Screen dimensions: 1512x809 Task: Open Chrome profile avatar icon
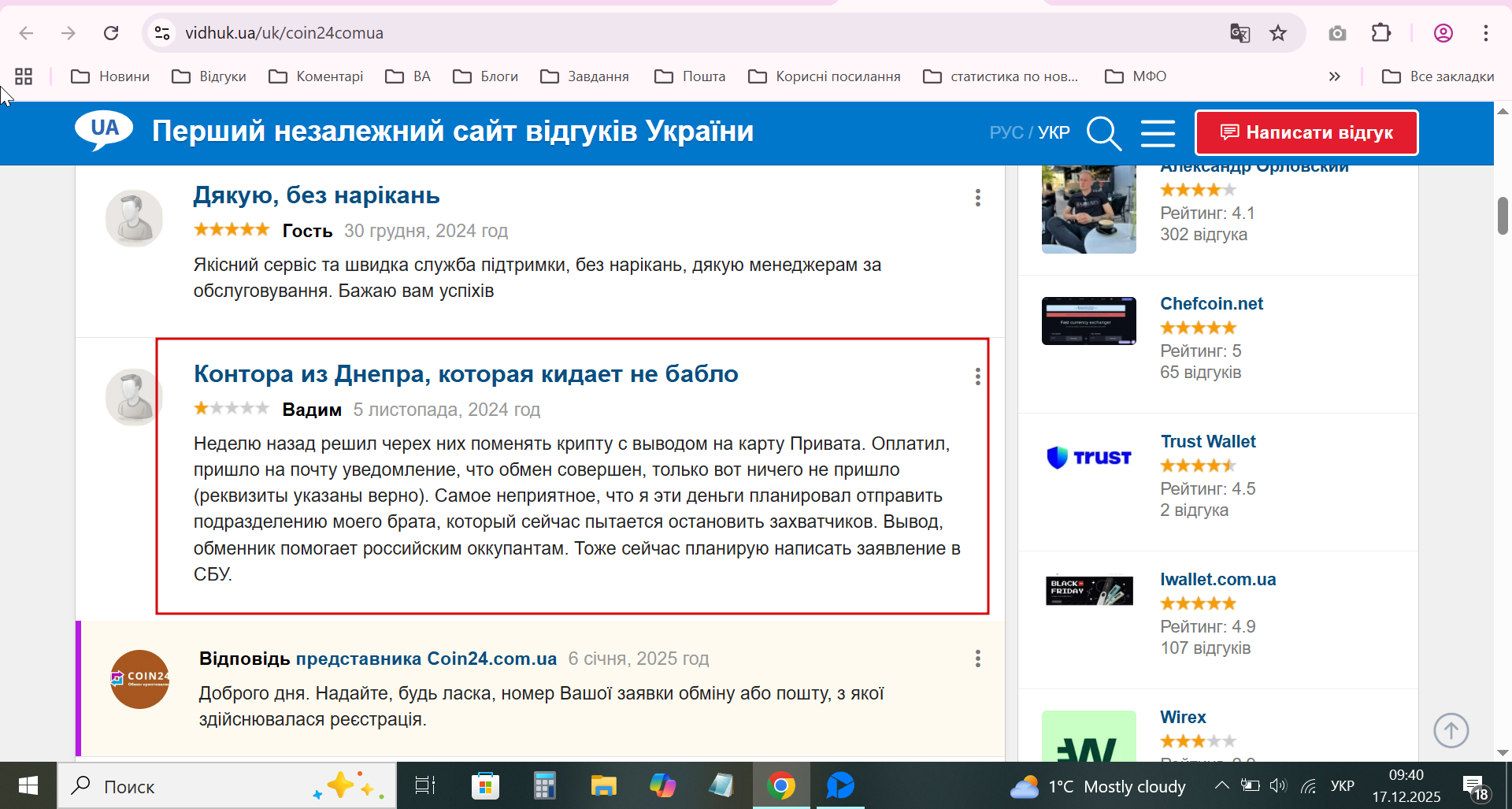[x=1443, y=33]
